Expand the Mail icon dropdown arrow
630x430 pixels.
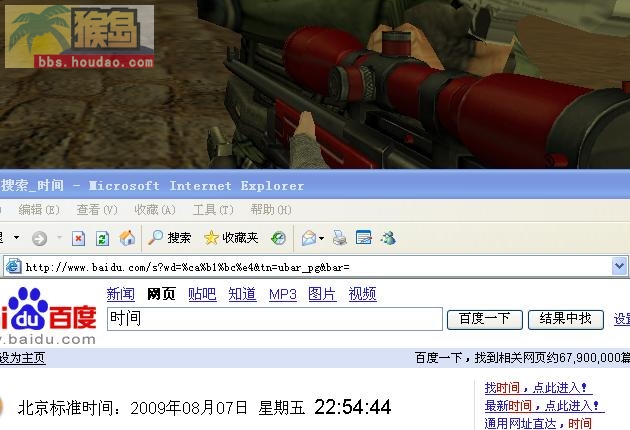pyautogui.click(x=321, y=238)
